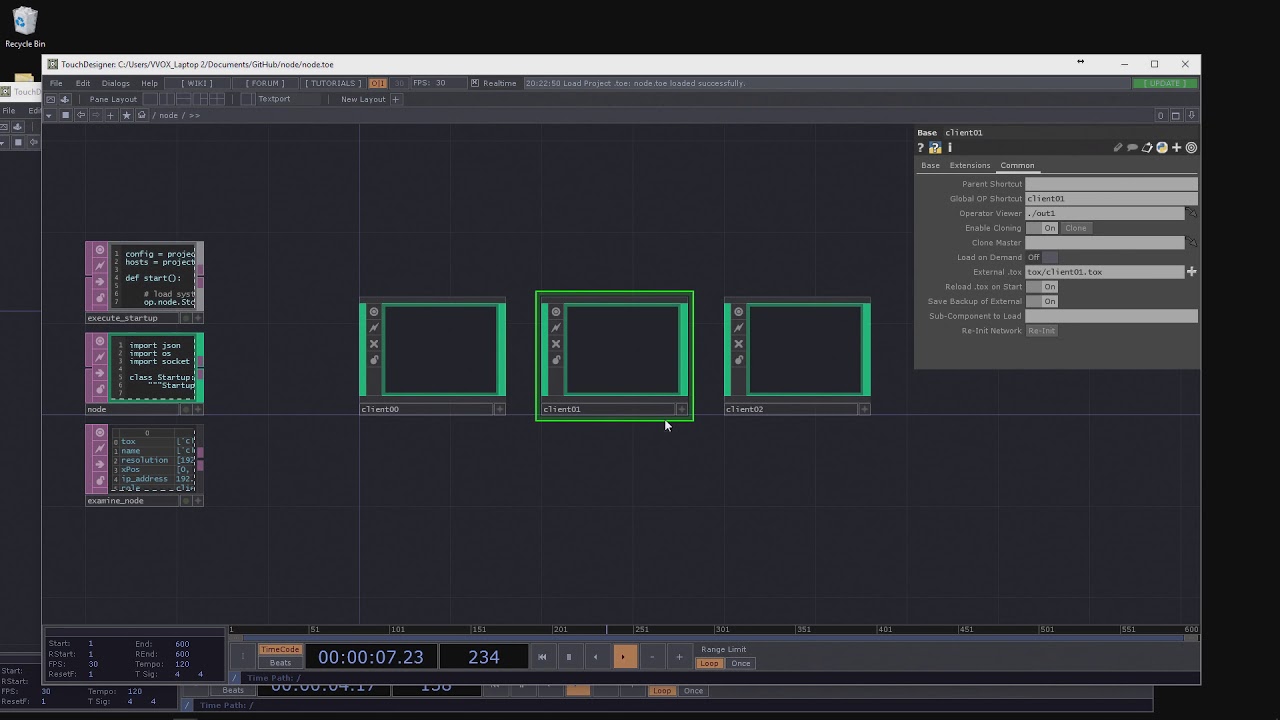
Task: Open the comment speech bubble icon
Action: coord(1132,147)
